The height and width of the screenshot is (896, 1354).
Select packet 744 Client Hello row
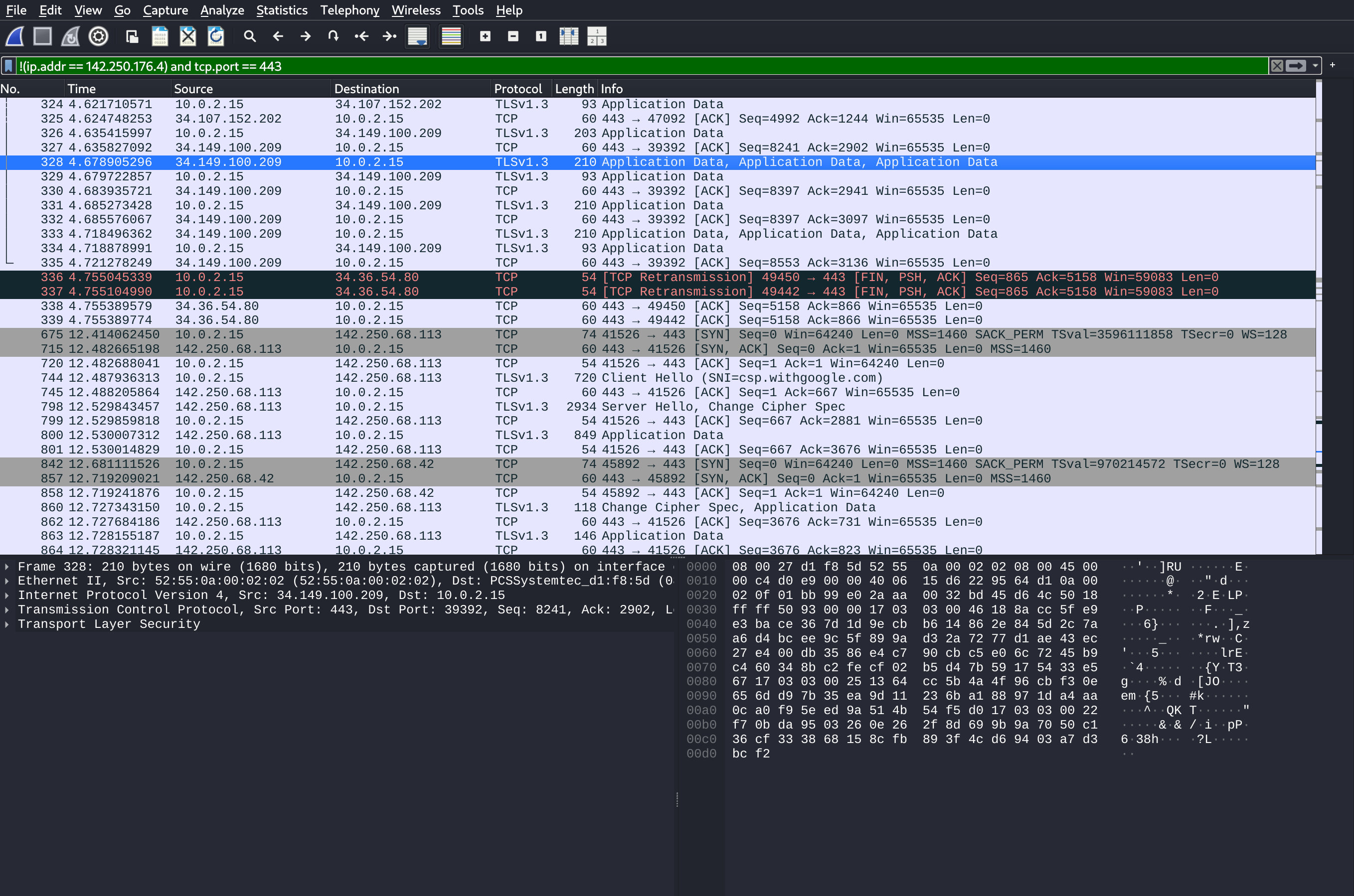(657, 378)
